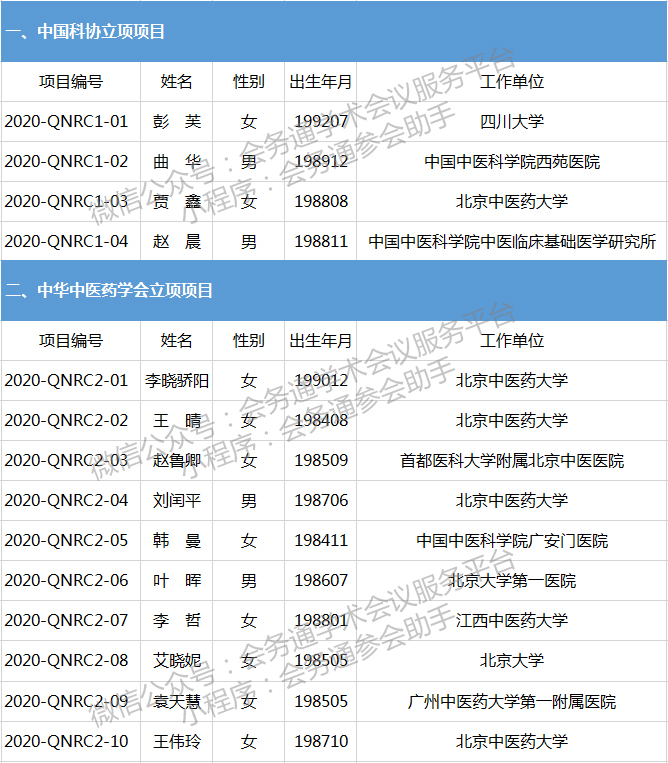The height and width of the screenshot is (763, 668).
Task: Click the workplace cell 四川大学
Action: (512, 121)
